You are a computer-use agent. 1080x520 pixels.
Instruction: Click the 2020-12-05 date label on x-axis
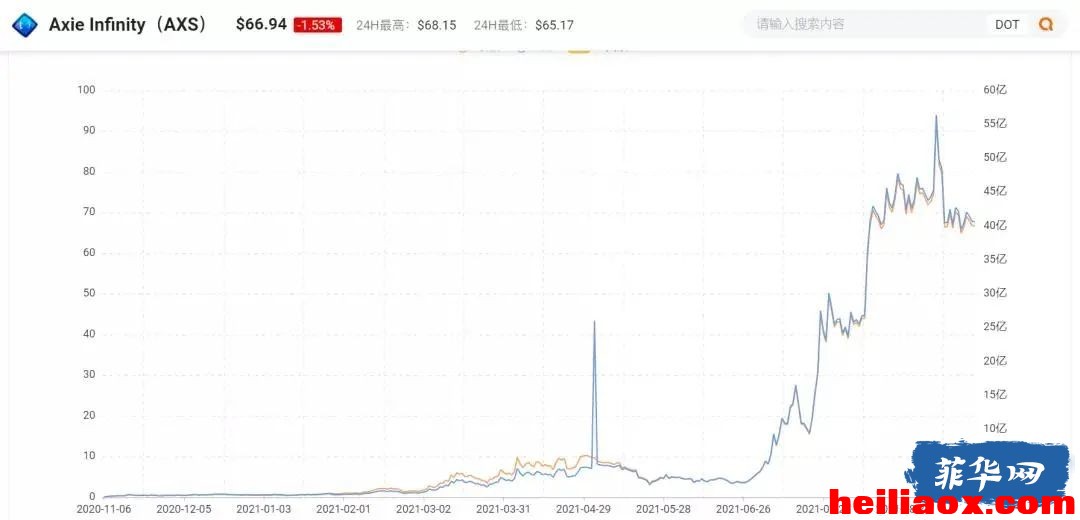183,508
